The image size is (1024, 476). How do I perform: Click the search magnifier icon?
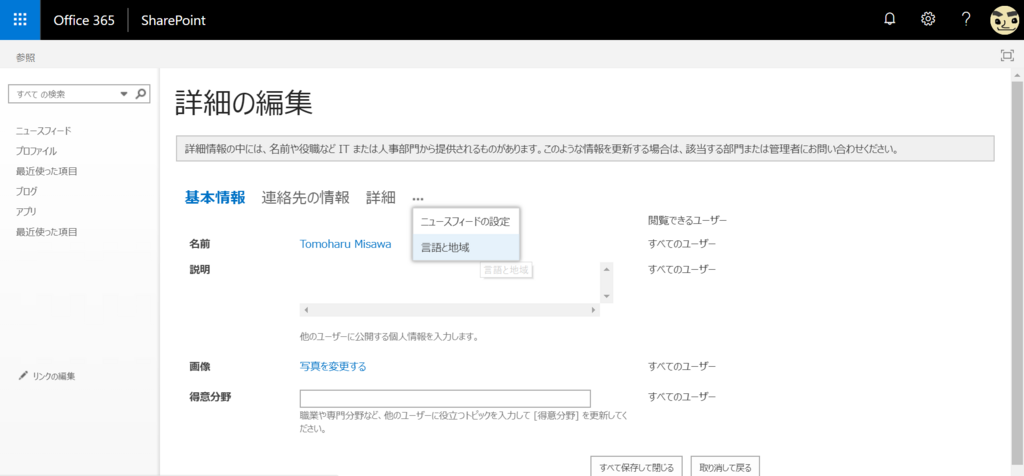140,94
